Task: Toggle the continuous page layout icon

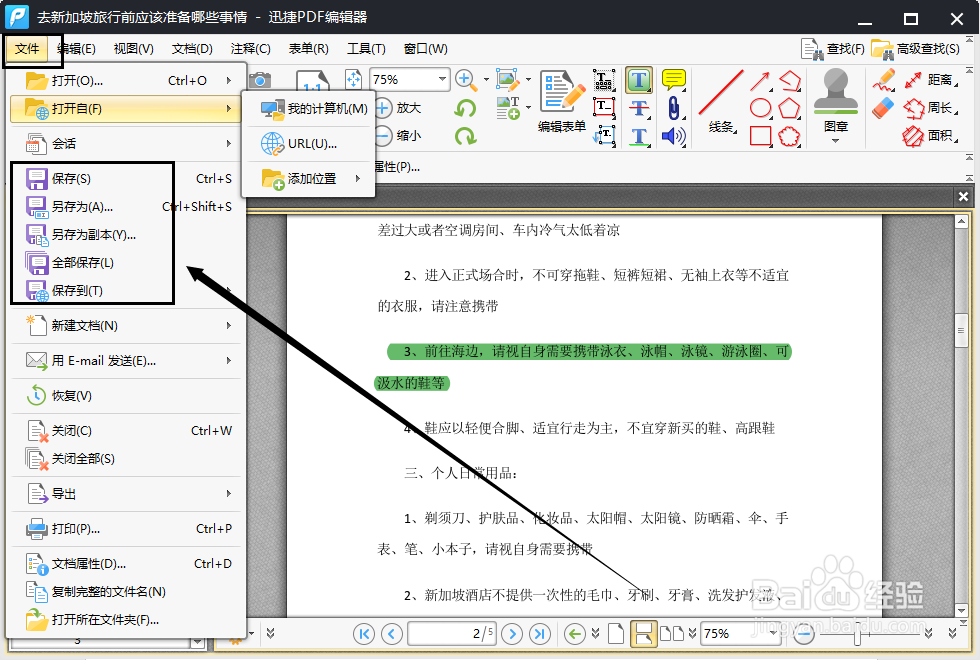Action: (643, 634)
